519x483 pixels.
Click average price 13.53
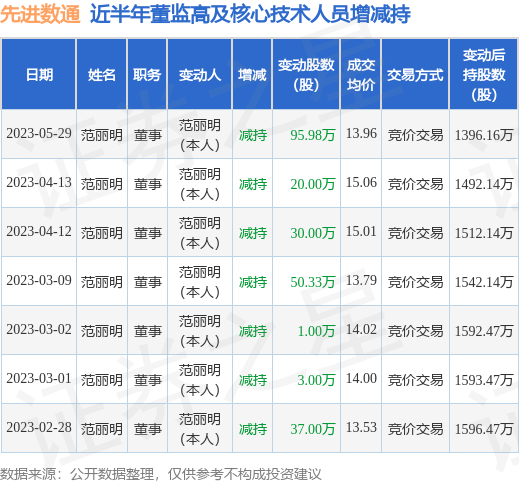pos(361,428)
